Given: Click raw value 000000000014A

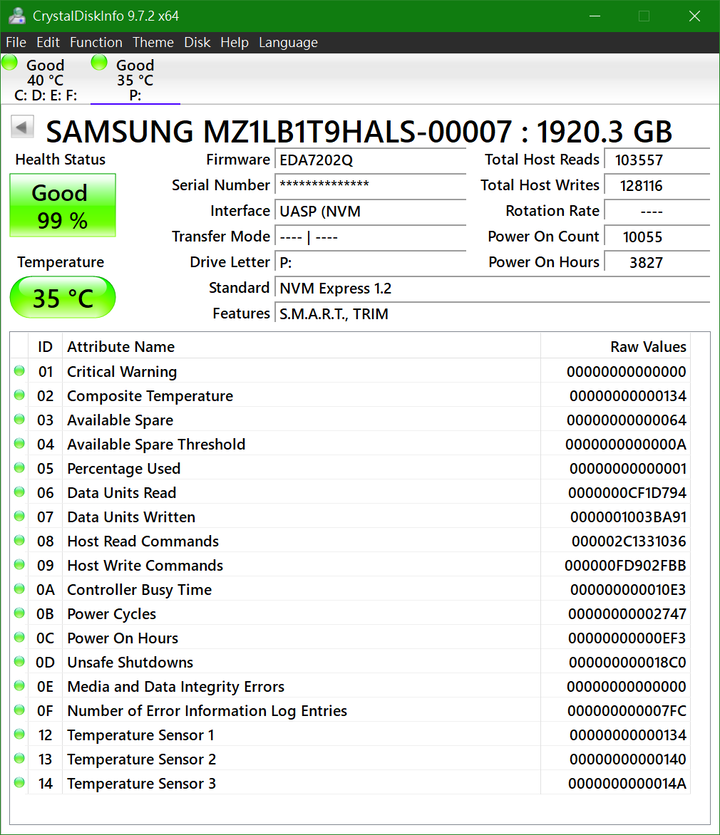Looking at the screenshot, I should click(627, 784).
